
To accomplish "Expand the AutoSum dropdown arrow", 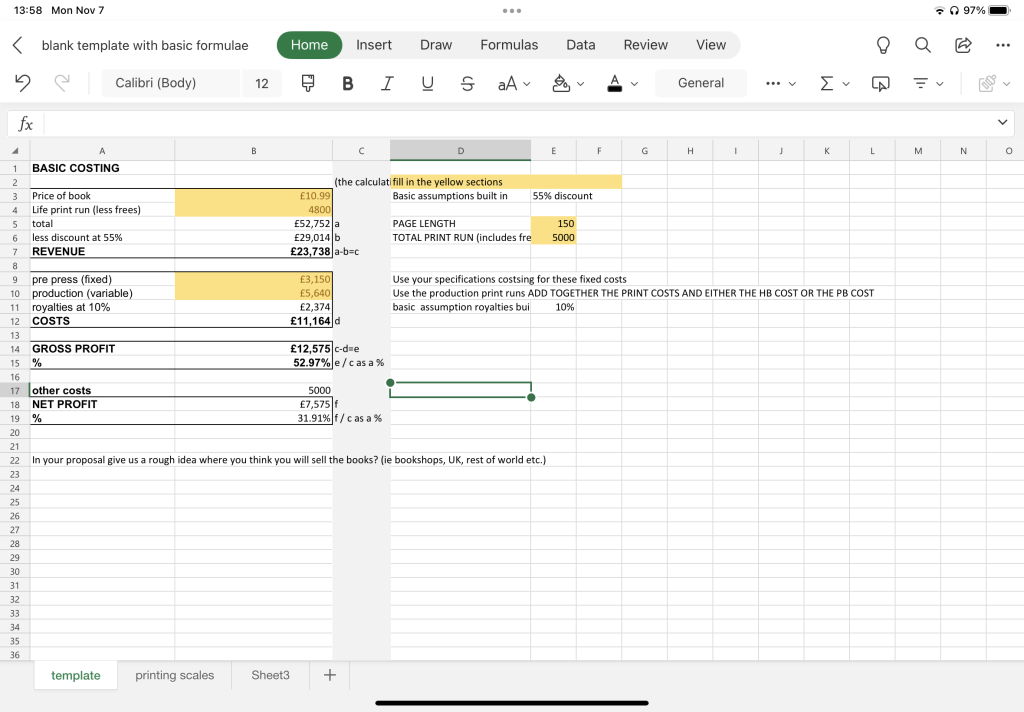I will [846, 84].
